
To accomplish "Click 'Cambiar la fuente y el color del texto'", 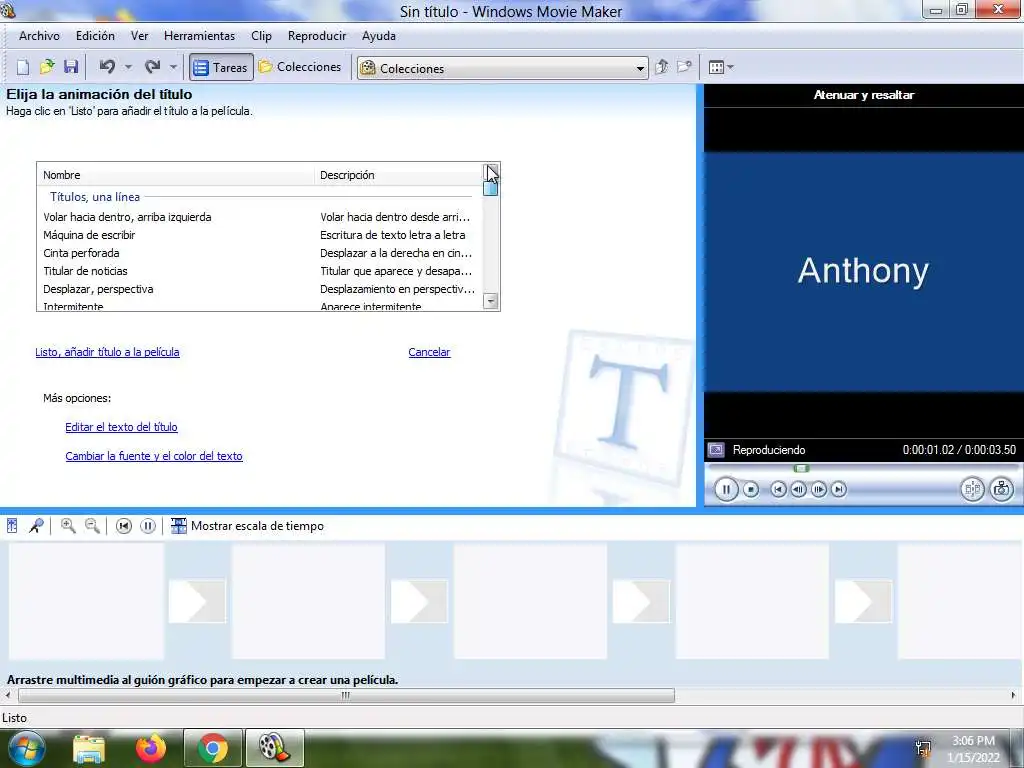I will tap(154, 456).
